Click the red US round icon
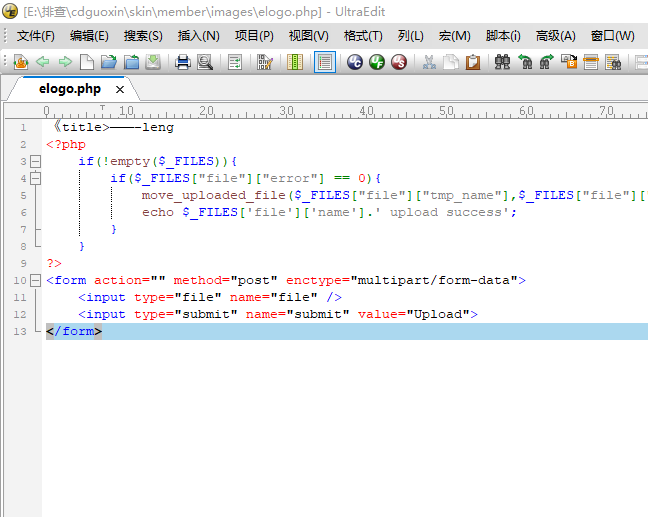 (x=399, y=62)
